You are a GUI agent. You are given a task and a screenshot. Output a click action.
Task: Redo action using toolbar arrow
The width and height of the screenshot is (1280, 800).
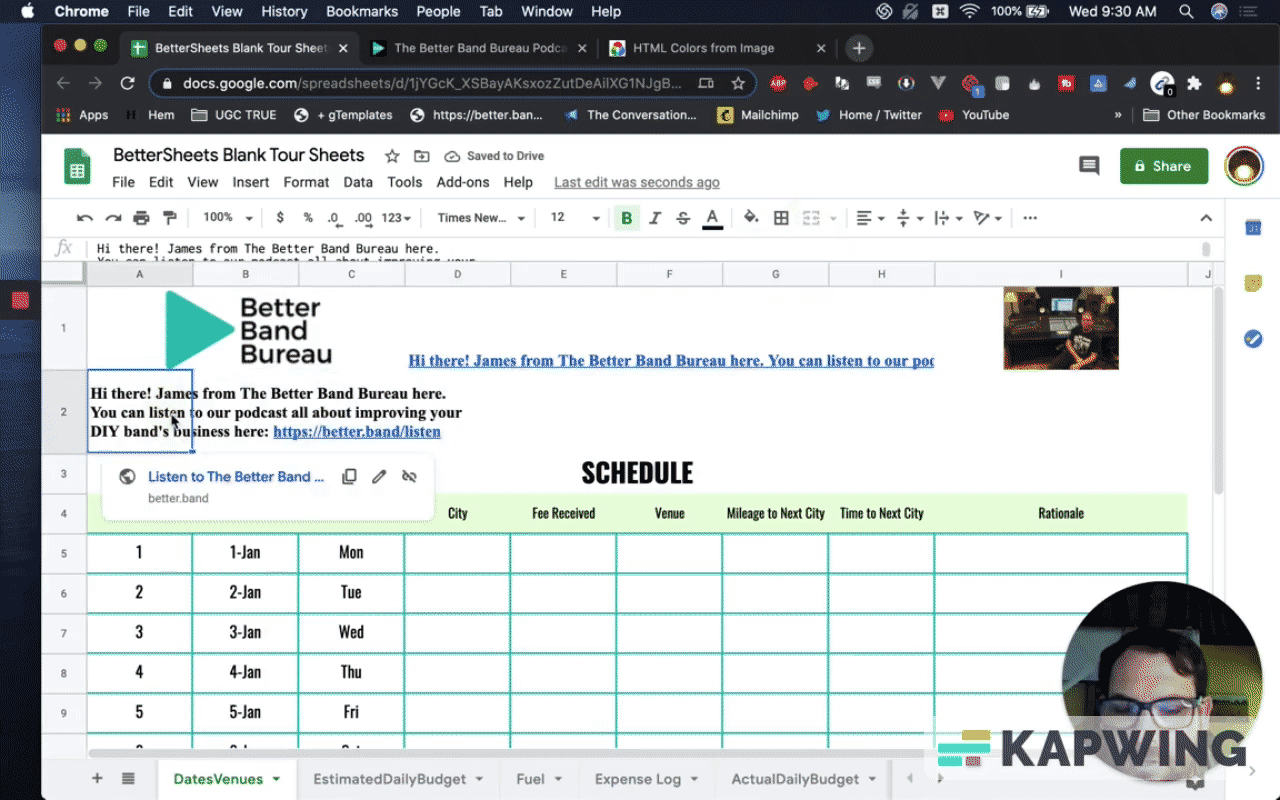[x=113, y=218]
